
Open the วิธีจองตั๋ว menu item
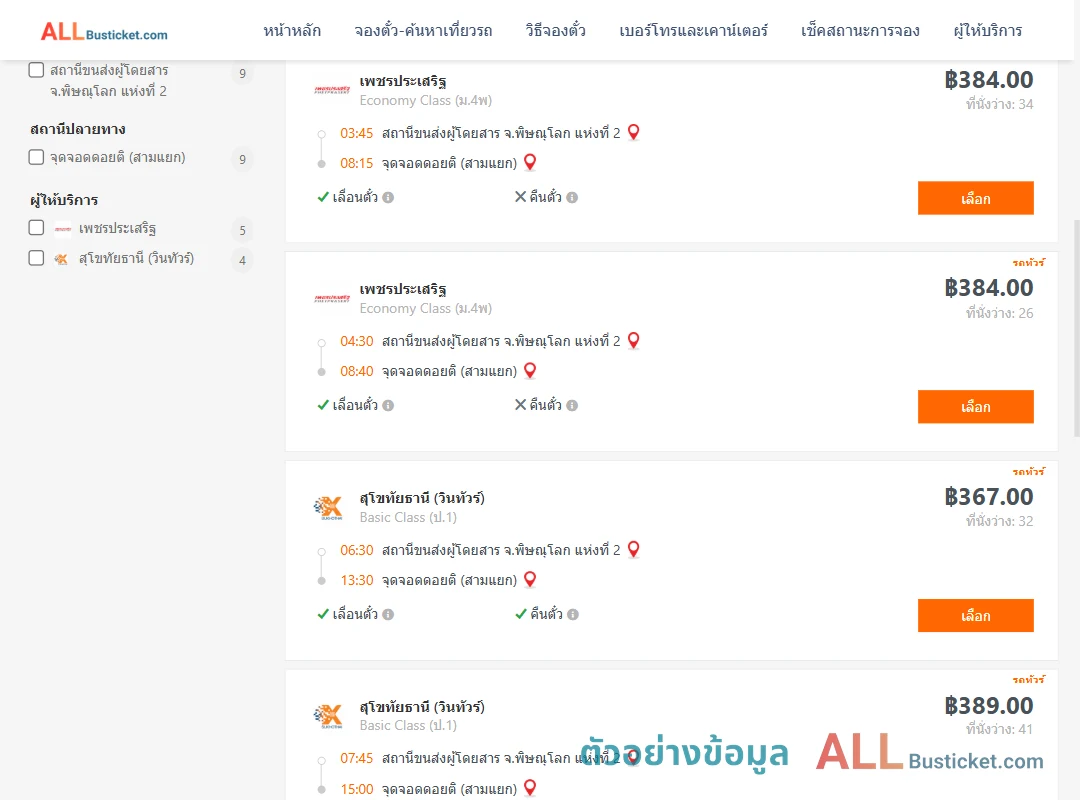(x=555, y=30)
